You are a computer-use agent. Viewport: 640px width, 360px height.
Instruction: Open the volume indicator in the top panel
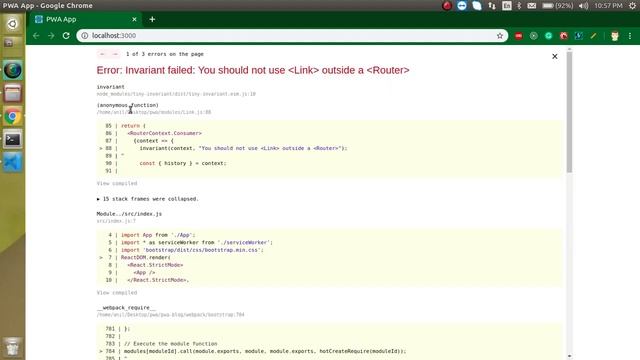click(x=584, y=6)
